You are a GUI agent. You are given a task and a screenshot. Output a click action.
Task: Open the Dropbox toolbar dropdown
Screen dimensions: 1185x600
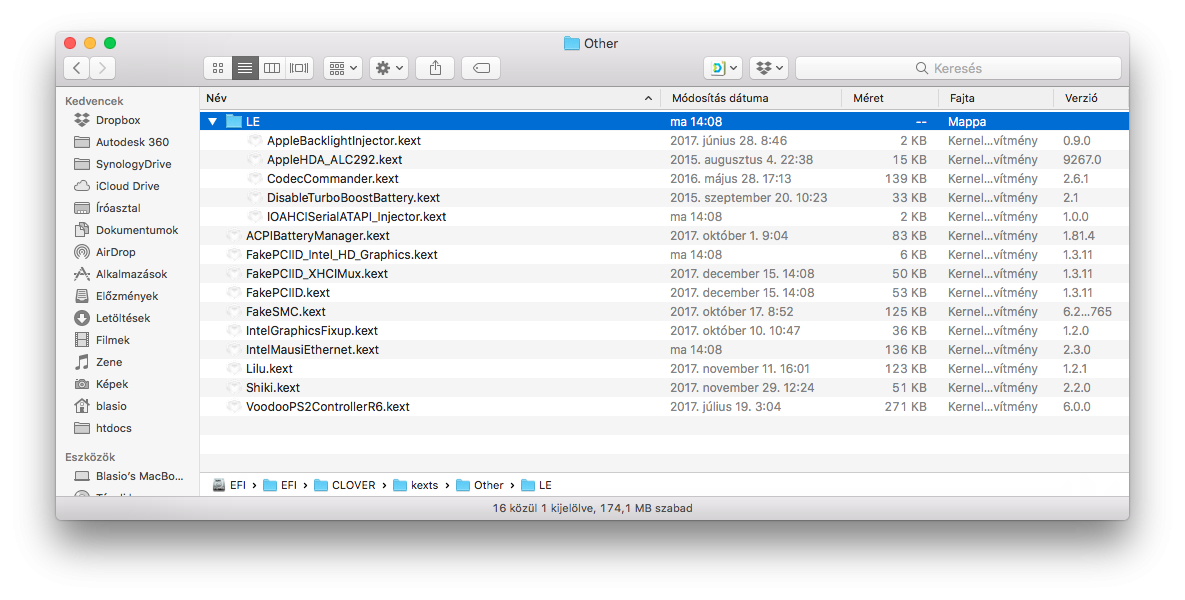[x=769, y=68]
